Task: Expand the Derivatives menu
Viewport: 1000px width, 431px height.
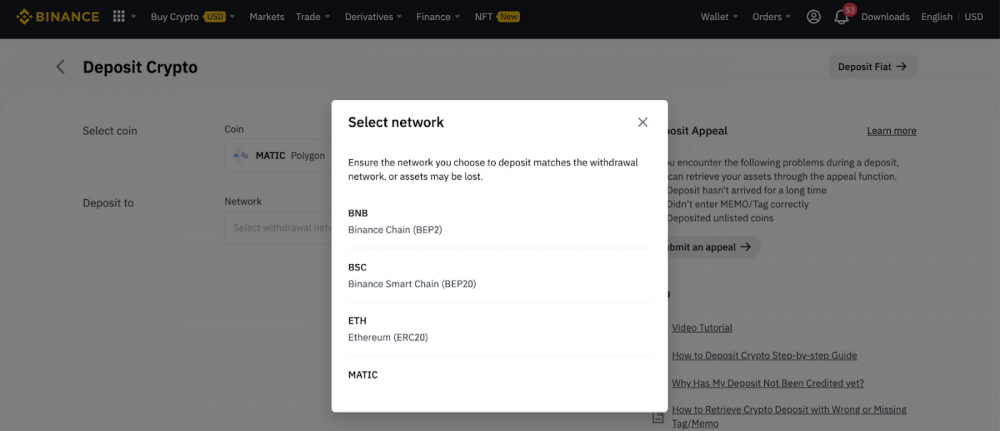Action: [x=374, y=17]
